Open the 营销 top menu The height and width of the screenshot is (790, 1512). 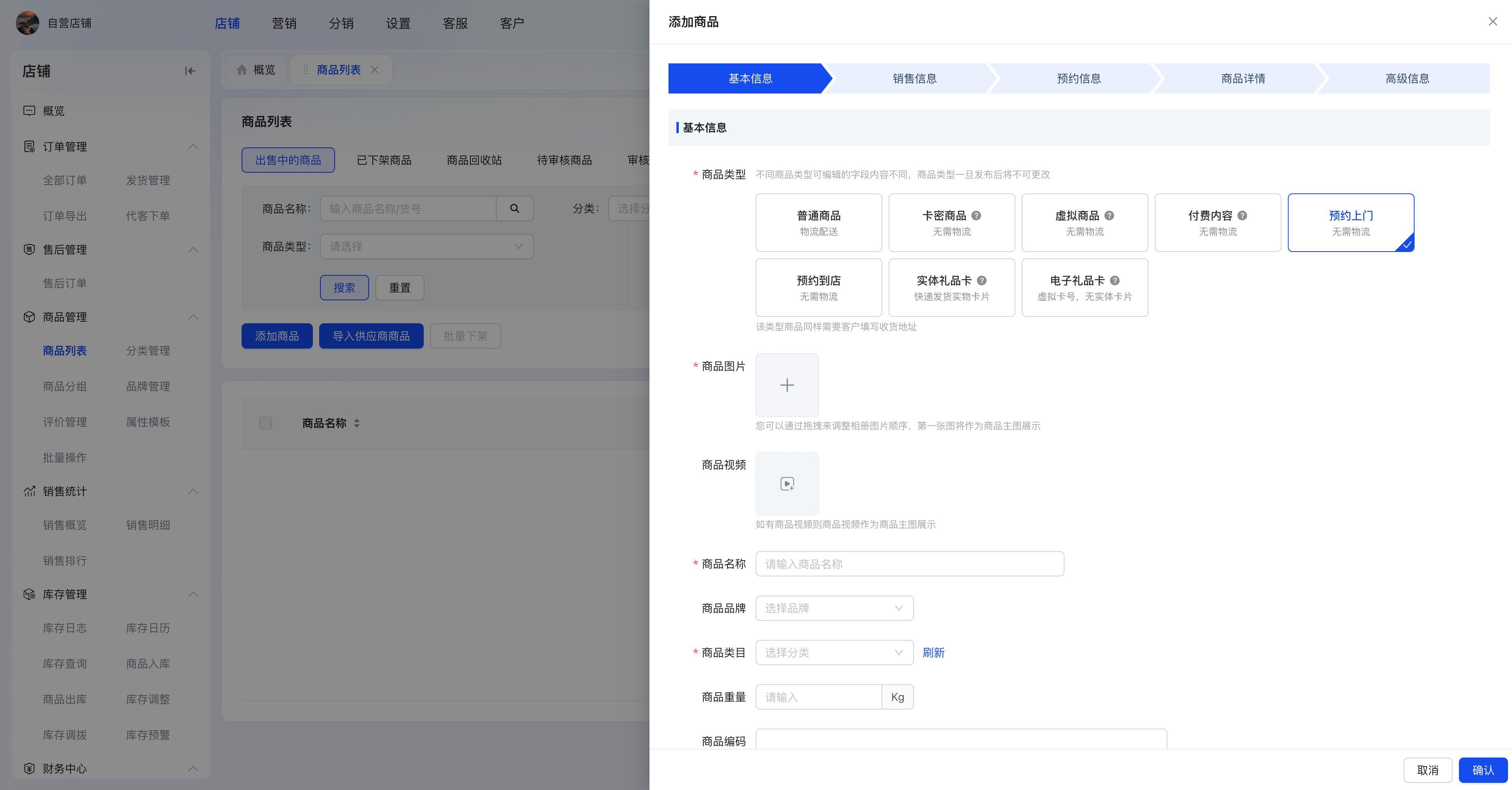(x=284, y=23)
